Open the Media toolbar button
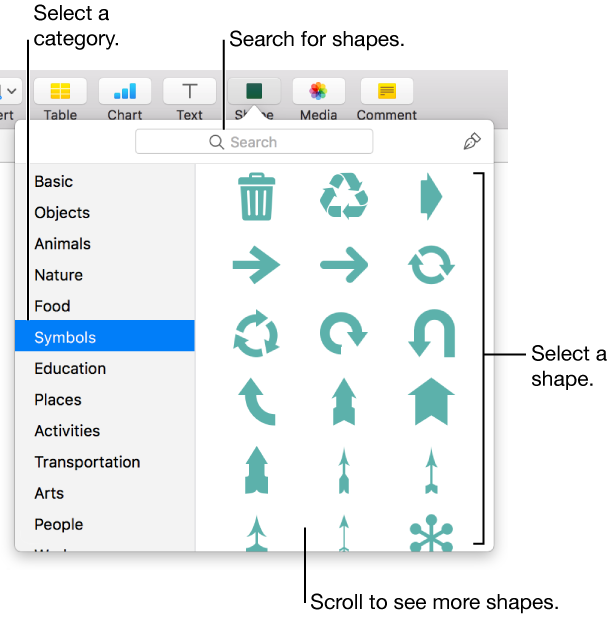This screenshot has width=614, height=620. 319,91
